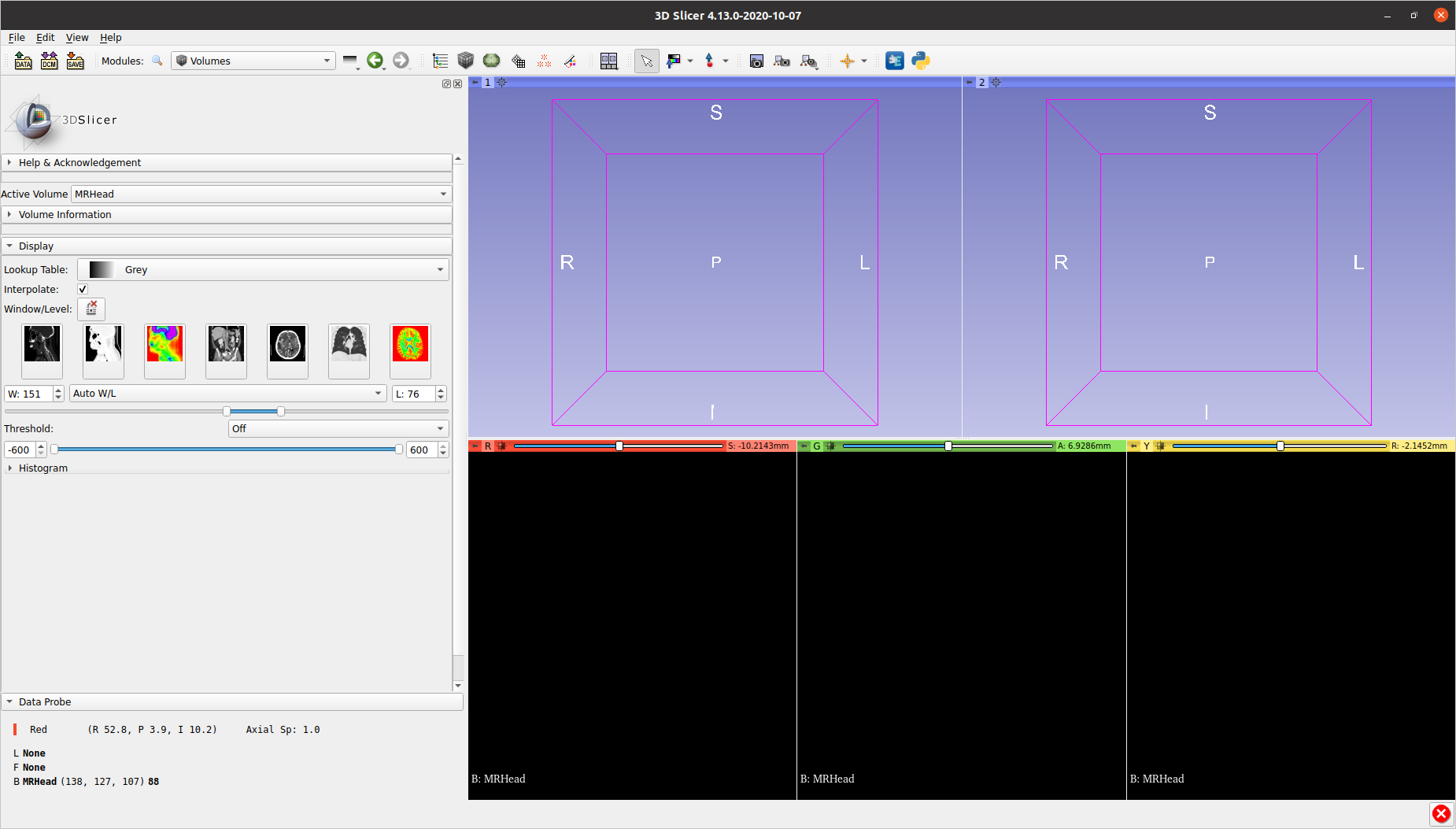
Task: Click the Load Data icon
Action: (x=23, y=61)
